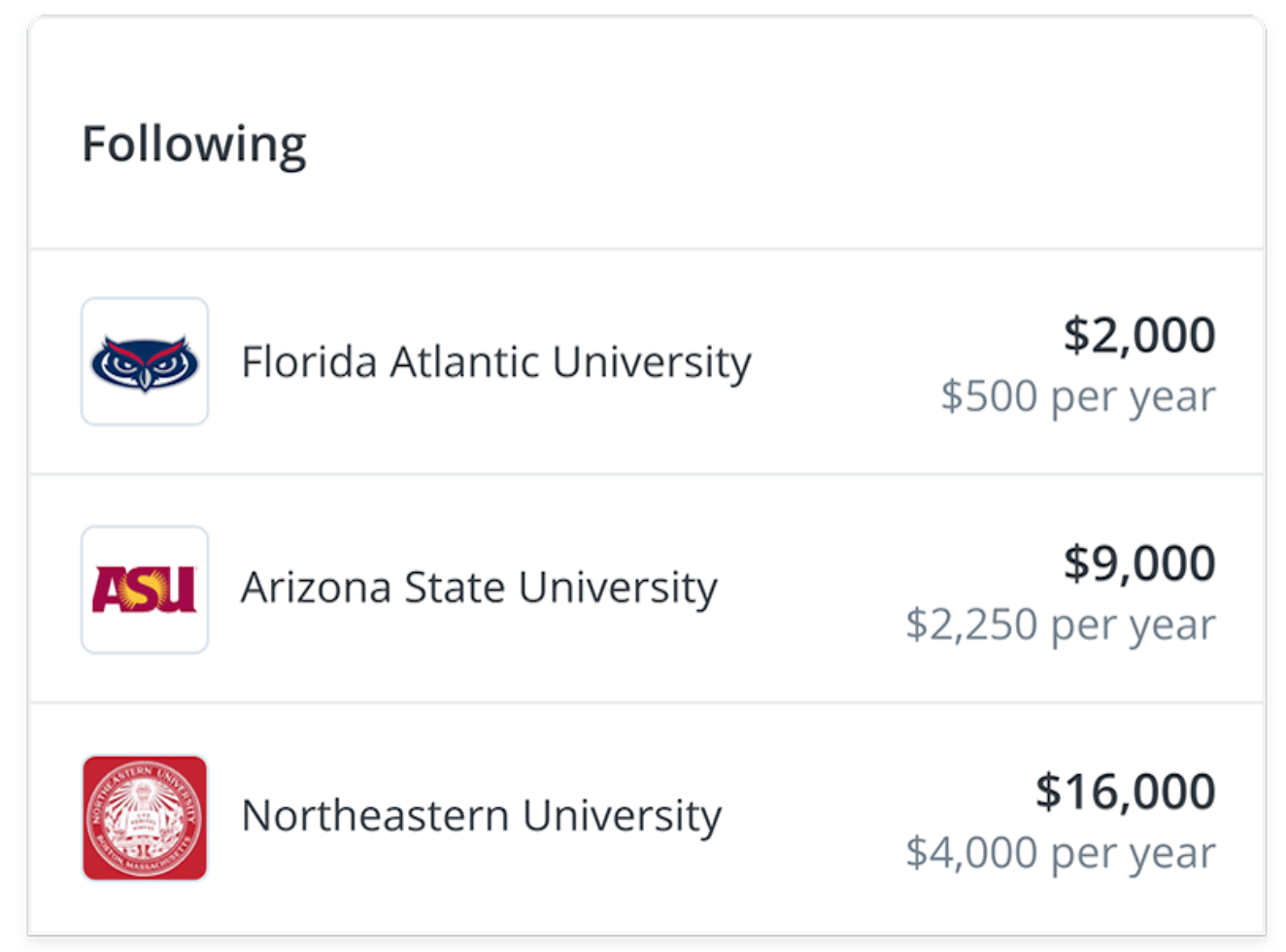This screenshot has width=1286, height=952.
Task: Click the Northeastern University red seal
Action: pos(145,818)
